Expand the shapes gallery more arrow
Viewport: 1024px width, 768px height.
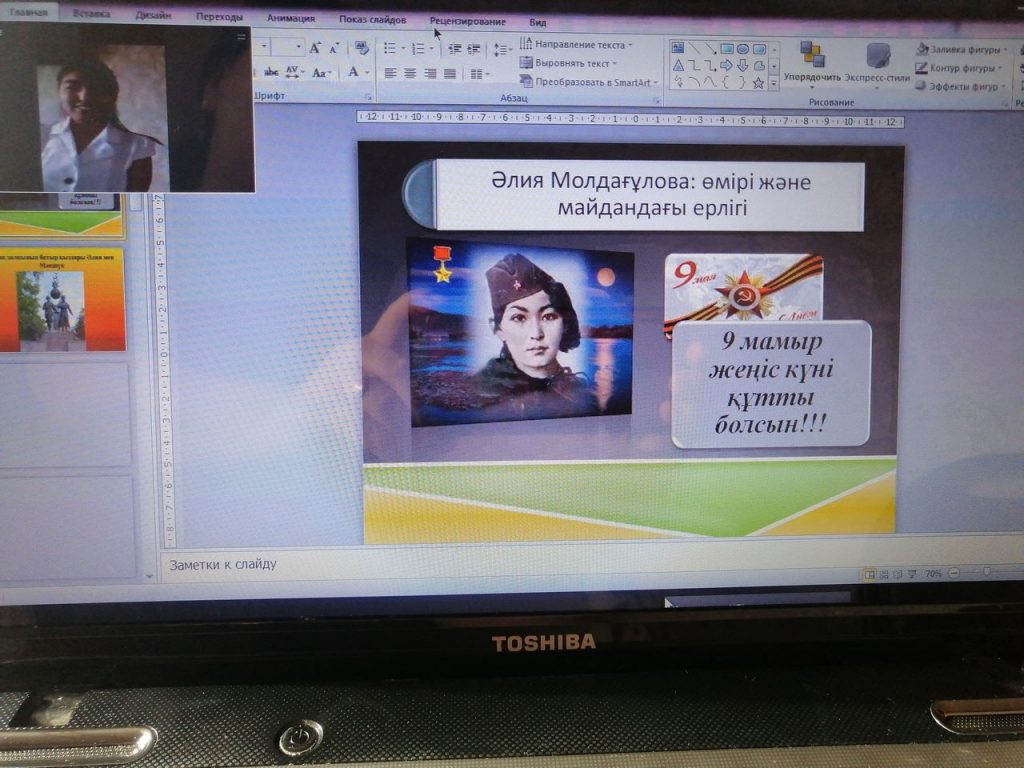(773, 83)
